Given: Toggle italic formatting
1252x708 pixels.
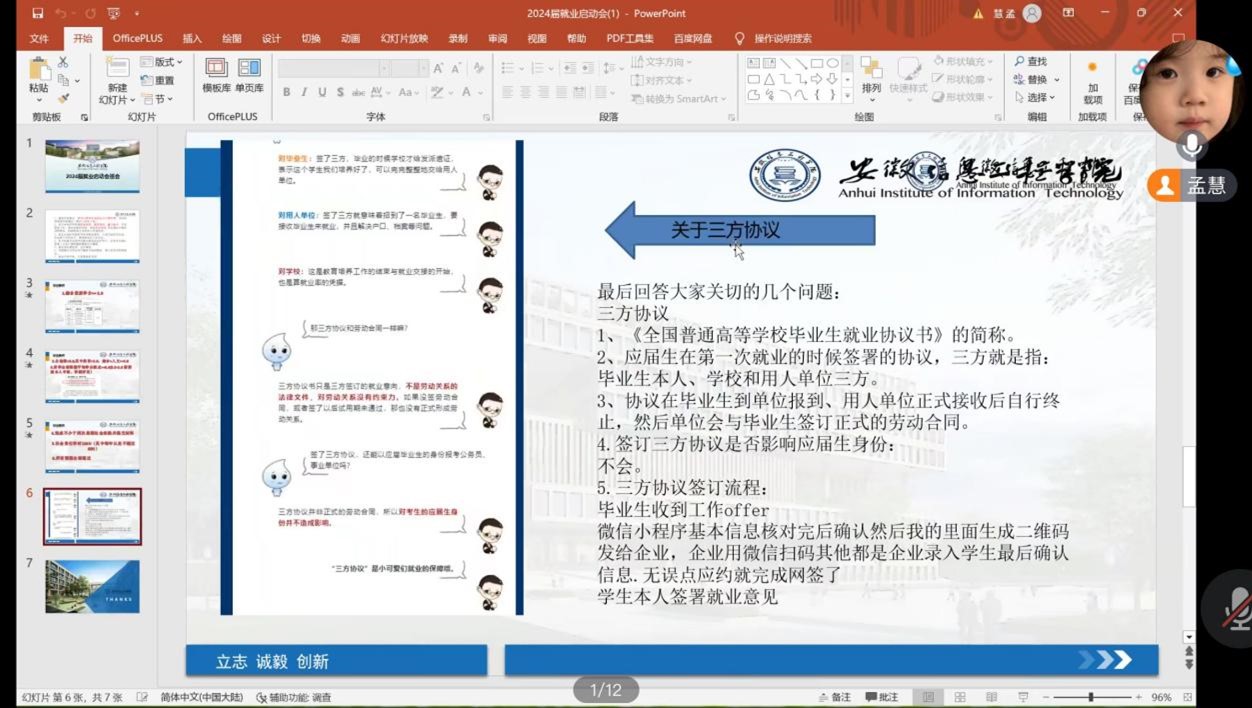Looking at the screenshot, I should [304, 92].
